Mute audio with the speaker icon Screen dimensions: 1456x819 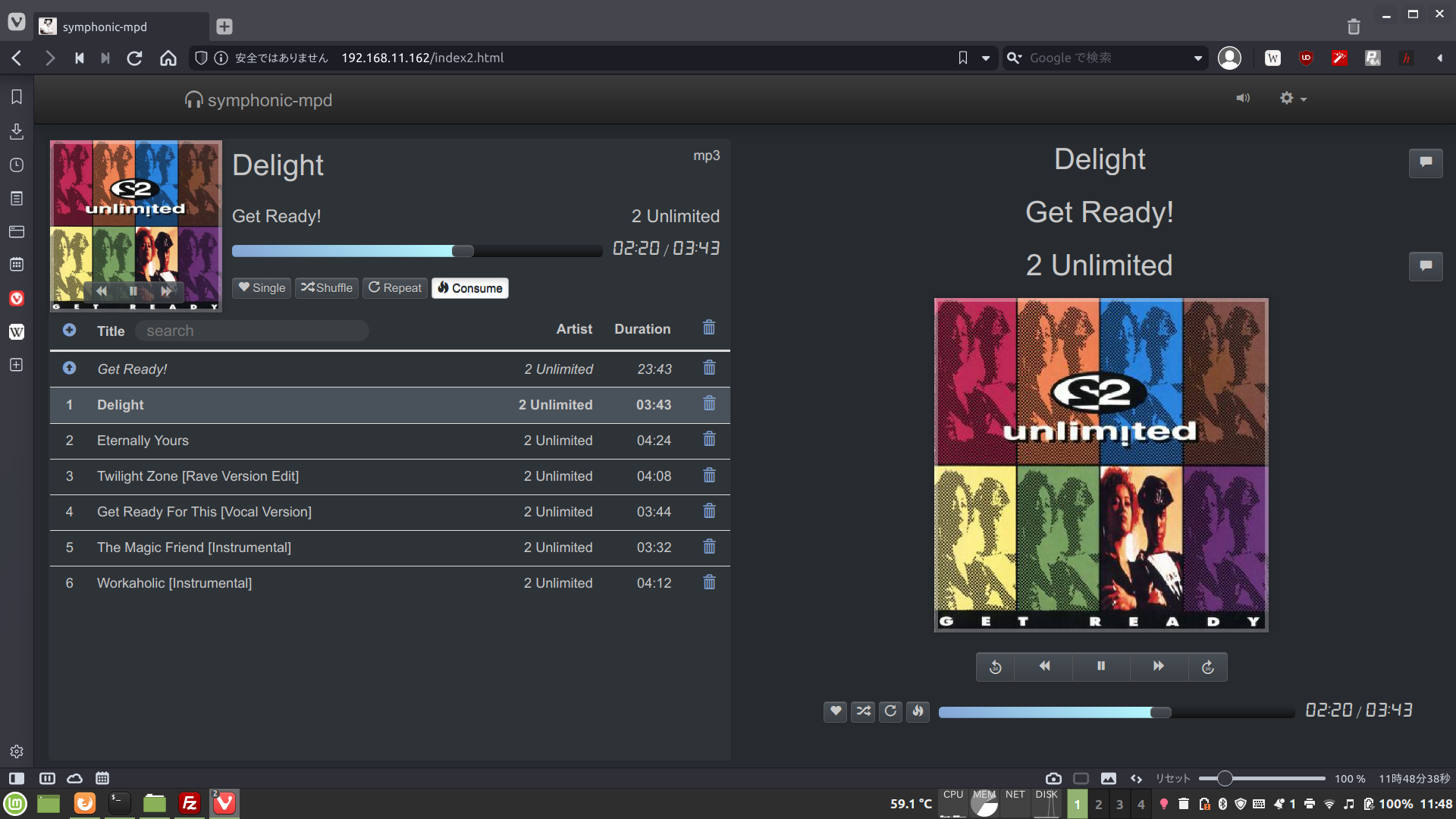pyautogui.click(x=1243, y=98)
